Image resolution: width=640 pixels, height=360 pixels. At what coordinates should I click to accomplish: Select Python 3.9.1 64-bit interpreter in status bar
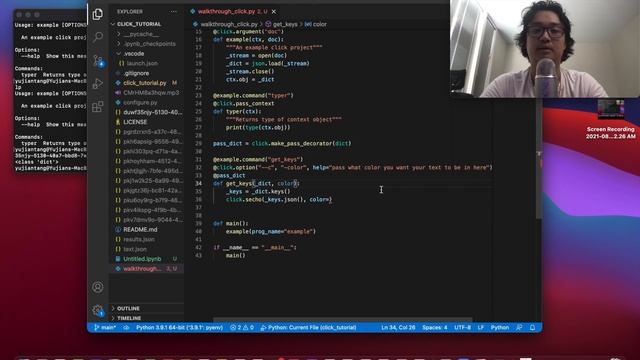pyautogui.click(x=180, y=328)
